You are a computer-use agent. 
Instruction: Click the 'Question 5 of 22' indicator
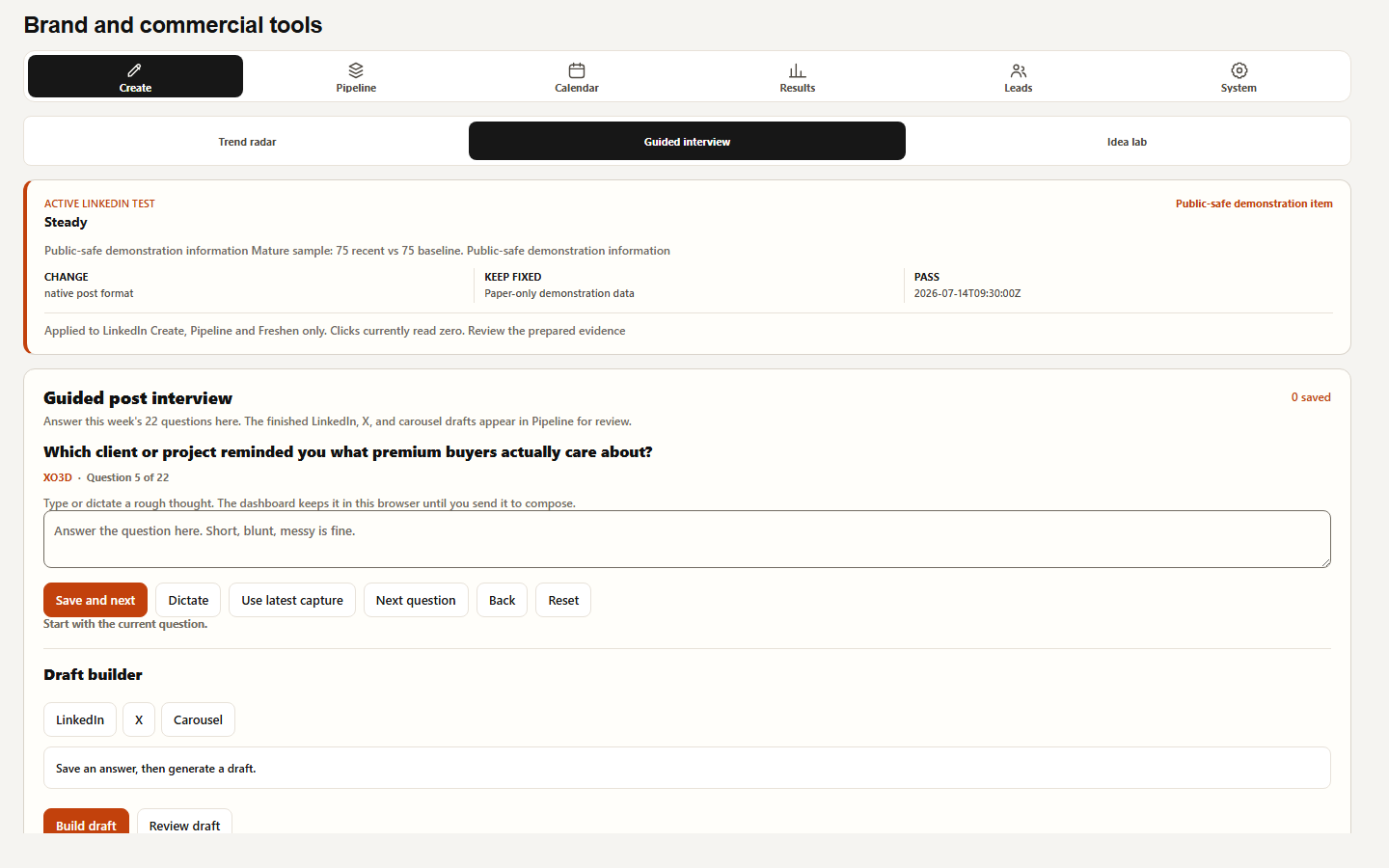point(127,477)
